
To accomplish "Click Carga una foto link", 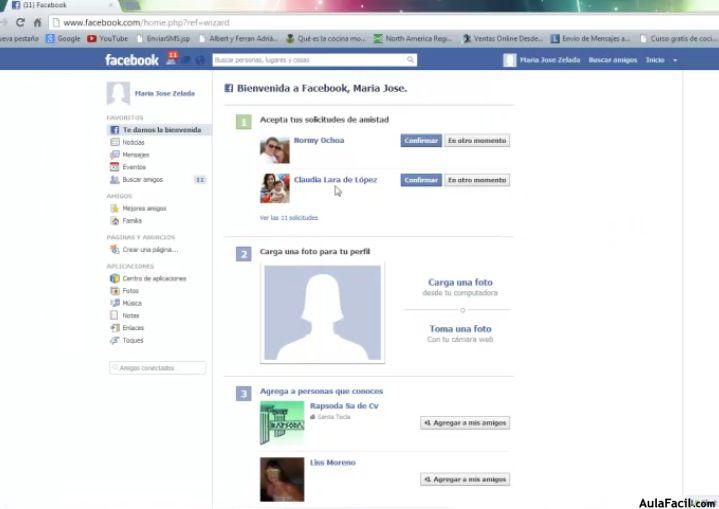I will [460, 282].
